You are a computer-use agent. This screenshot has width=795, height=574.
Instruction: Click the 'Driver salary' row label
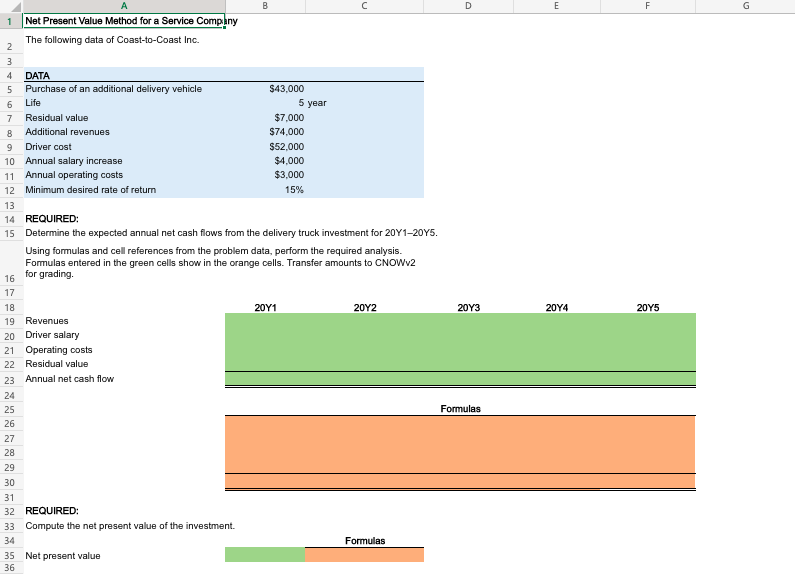point(52,335)
